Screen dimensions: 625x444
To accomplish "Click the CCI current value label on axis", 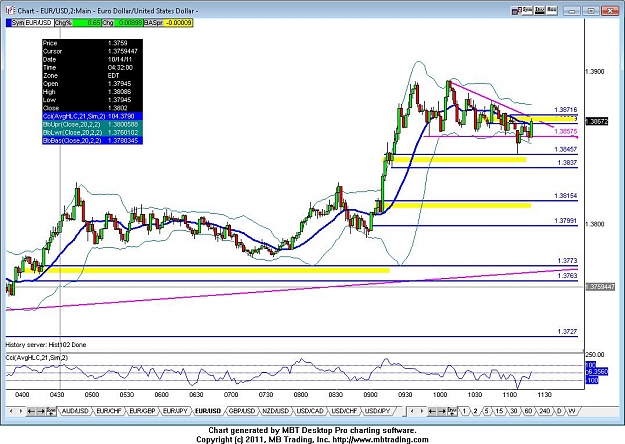I will pyautogui.click(x=597, y=372).
